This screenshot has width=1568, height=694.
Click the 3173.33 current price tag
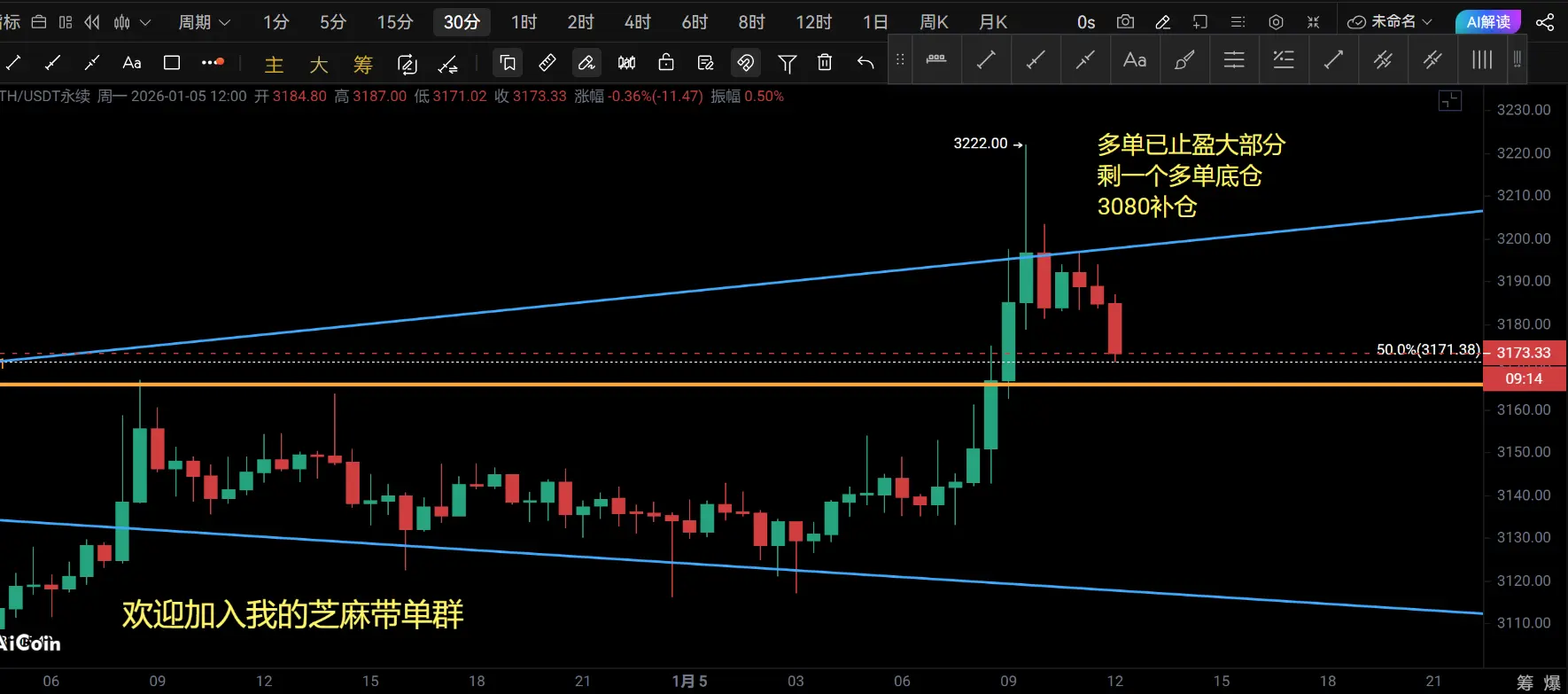[x=1524, y=353]
